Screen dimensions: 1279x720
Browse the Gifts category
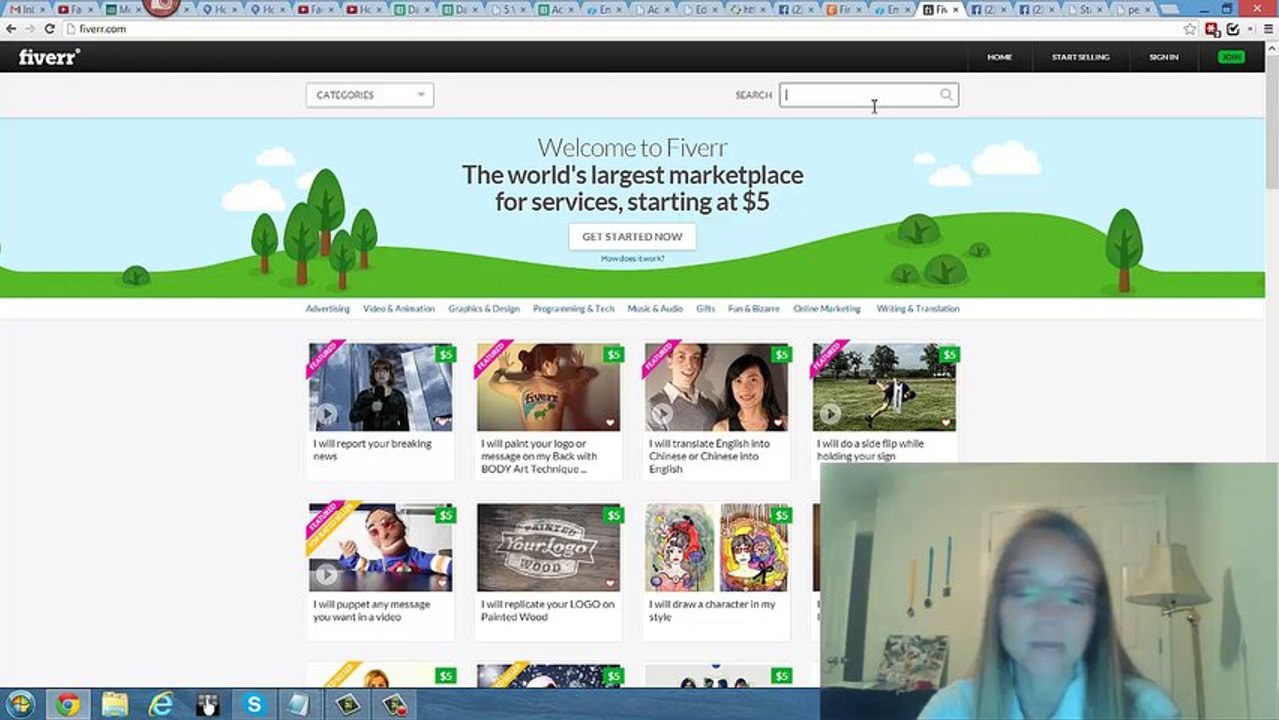[x=706, y=309]
